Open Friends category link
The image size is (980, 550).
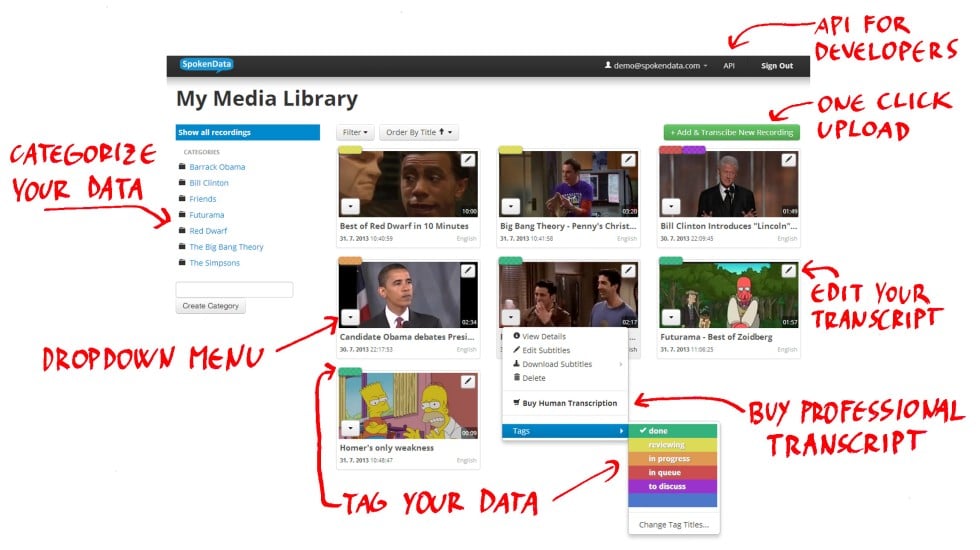[202, 199]
